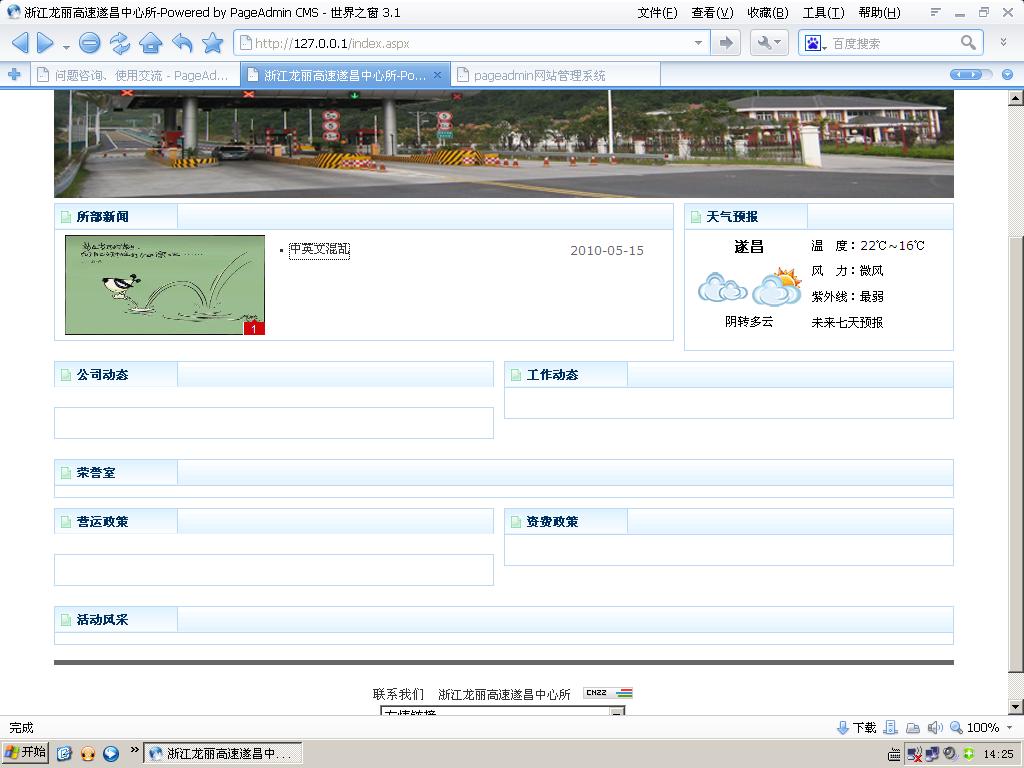The width and height of the screenshot is (1024, 768).
Task: Click the 荣誉室 section heading
Action: [96, 473]
